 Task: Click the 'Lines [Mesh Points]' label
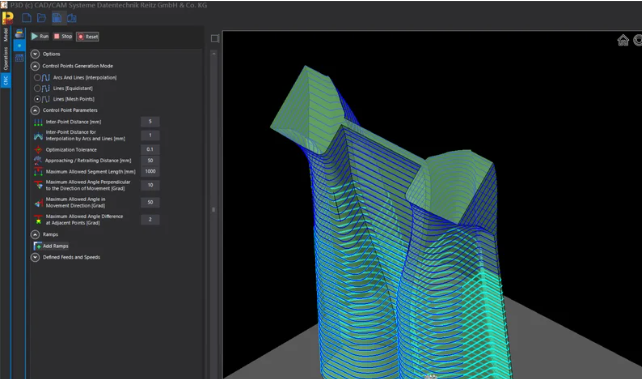pyautogui.click(x=74, y=99)
